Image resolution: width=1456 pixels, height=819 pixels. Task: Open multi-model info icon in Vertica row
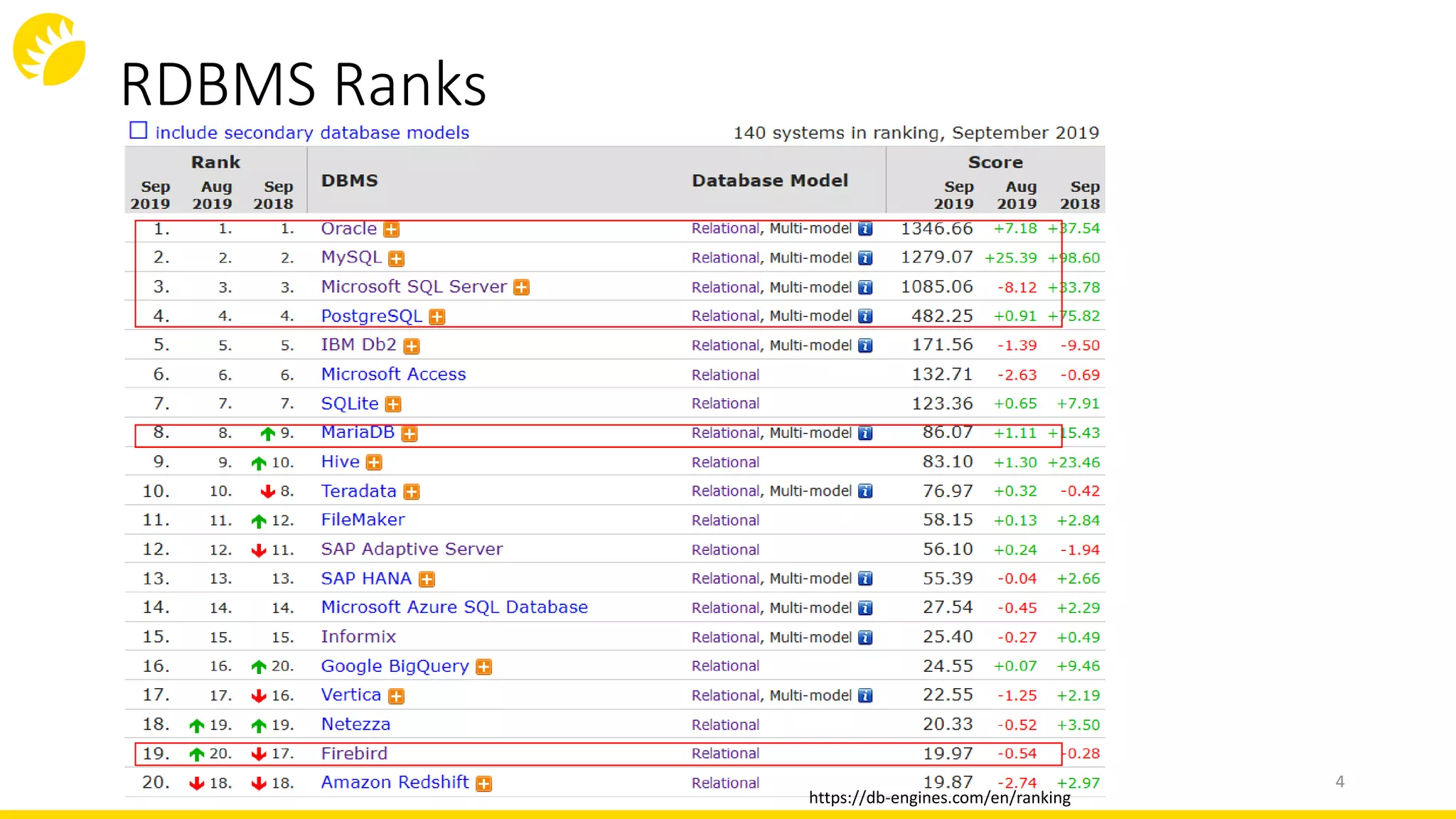point(865,696)
